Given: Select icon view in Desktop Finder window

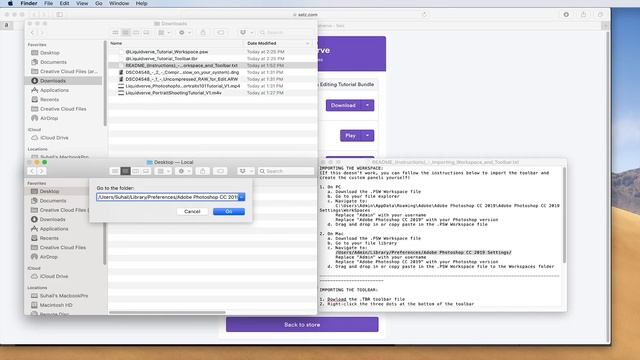Looking at the screenshot, I should tap(115, 171).
